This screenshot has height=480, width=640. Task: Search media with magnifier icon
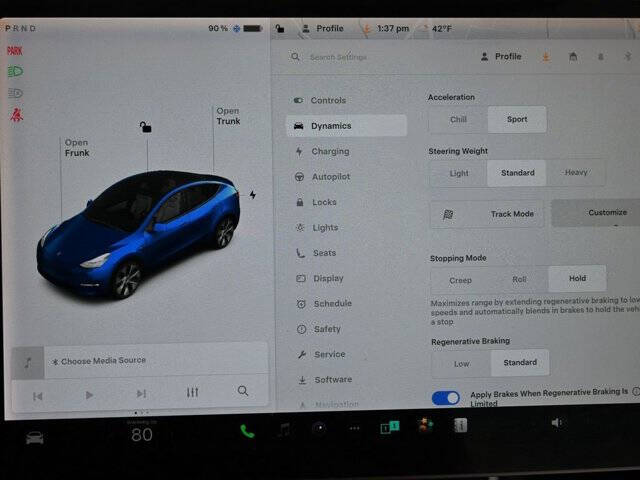[243, 391]
